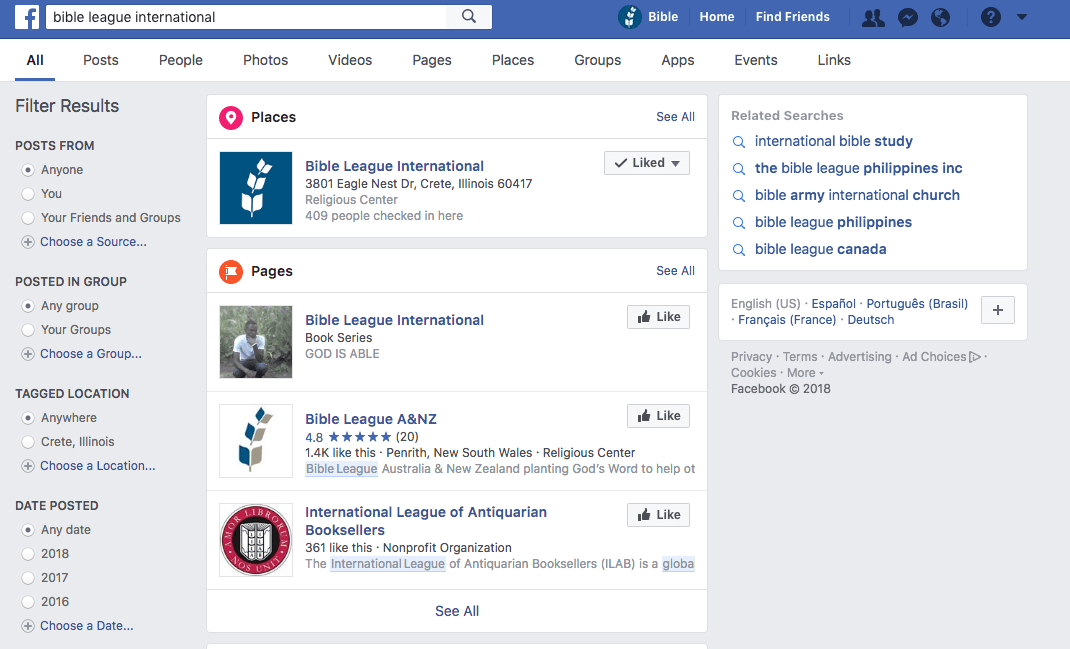Open Quick Help question mark icon
The width and height of the screenshot is (1070, 649).
pos(991,17)
